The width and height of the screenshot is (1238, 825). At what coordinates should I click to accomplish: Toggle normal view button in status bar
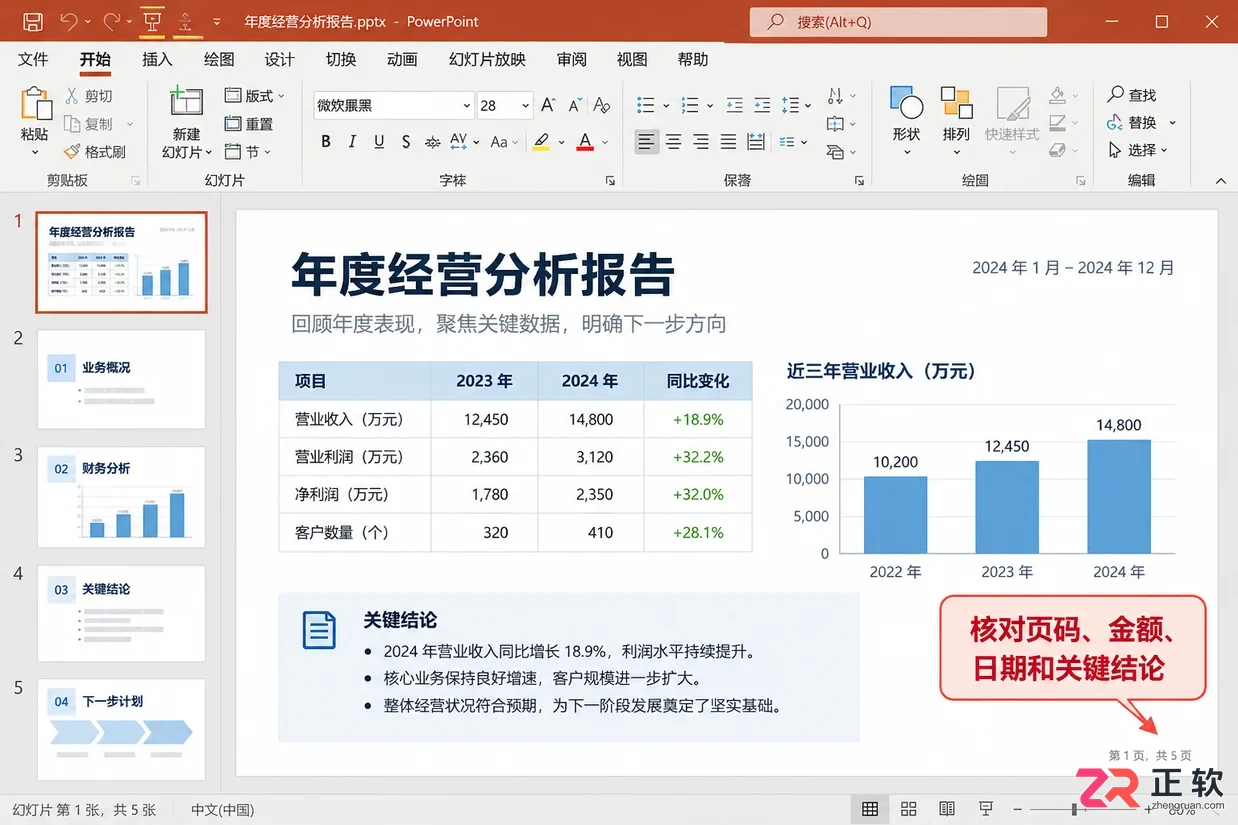point(870,809)
